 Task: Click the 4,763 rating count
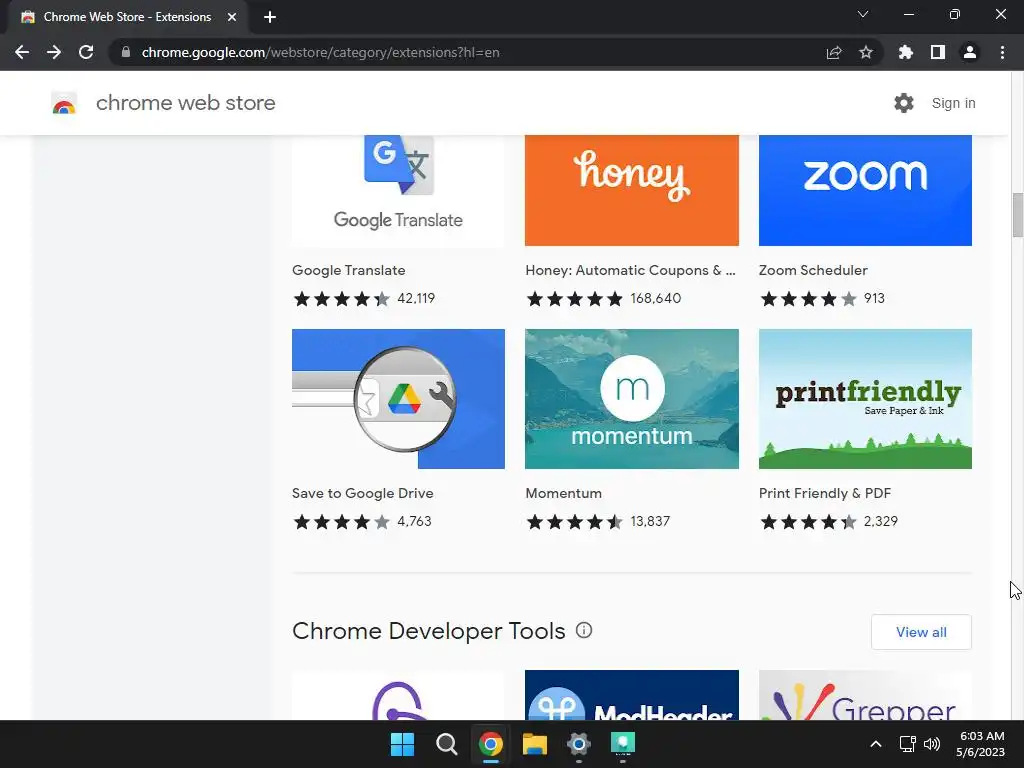tap(414, 521)
